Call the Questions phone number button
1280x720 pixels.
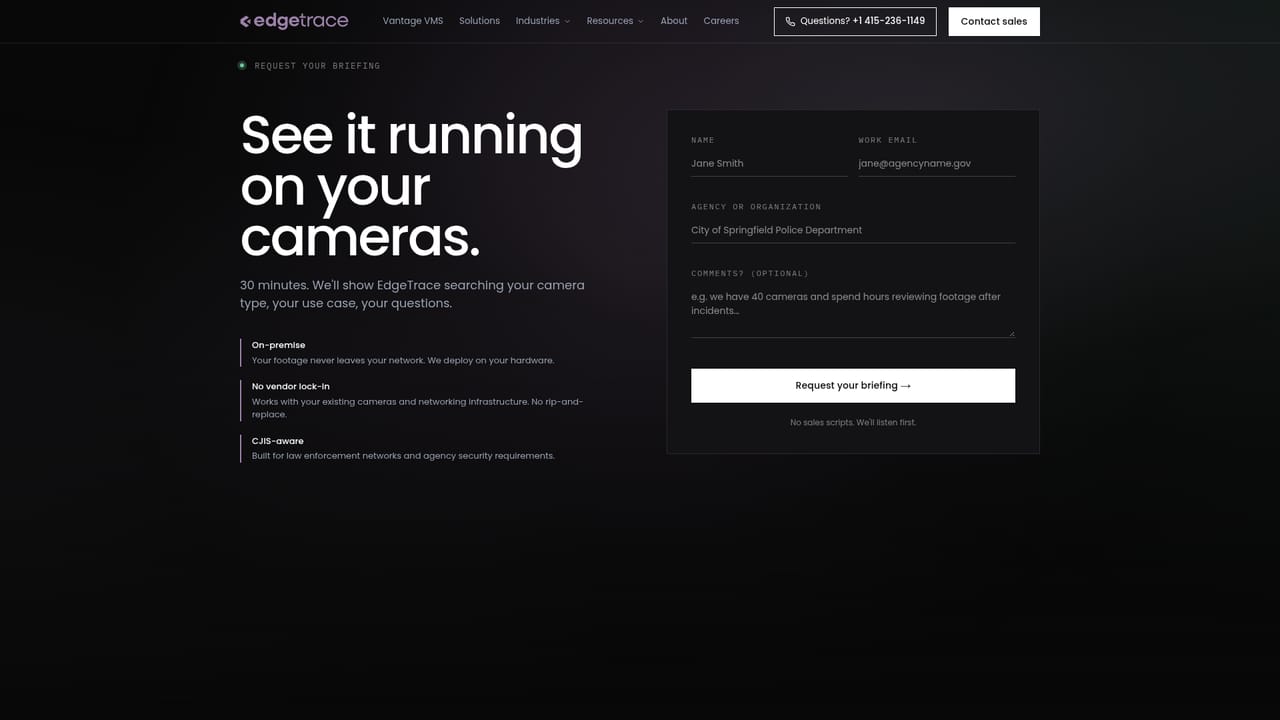click(855, 21)
